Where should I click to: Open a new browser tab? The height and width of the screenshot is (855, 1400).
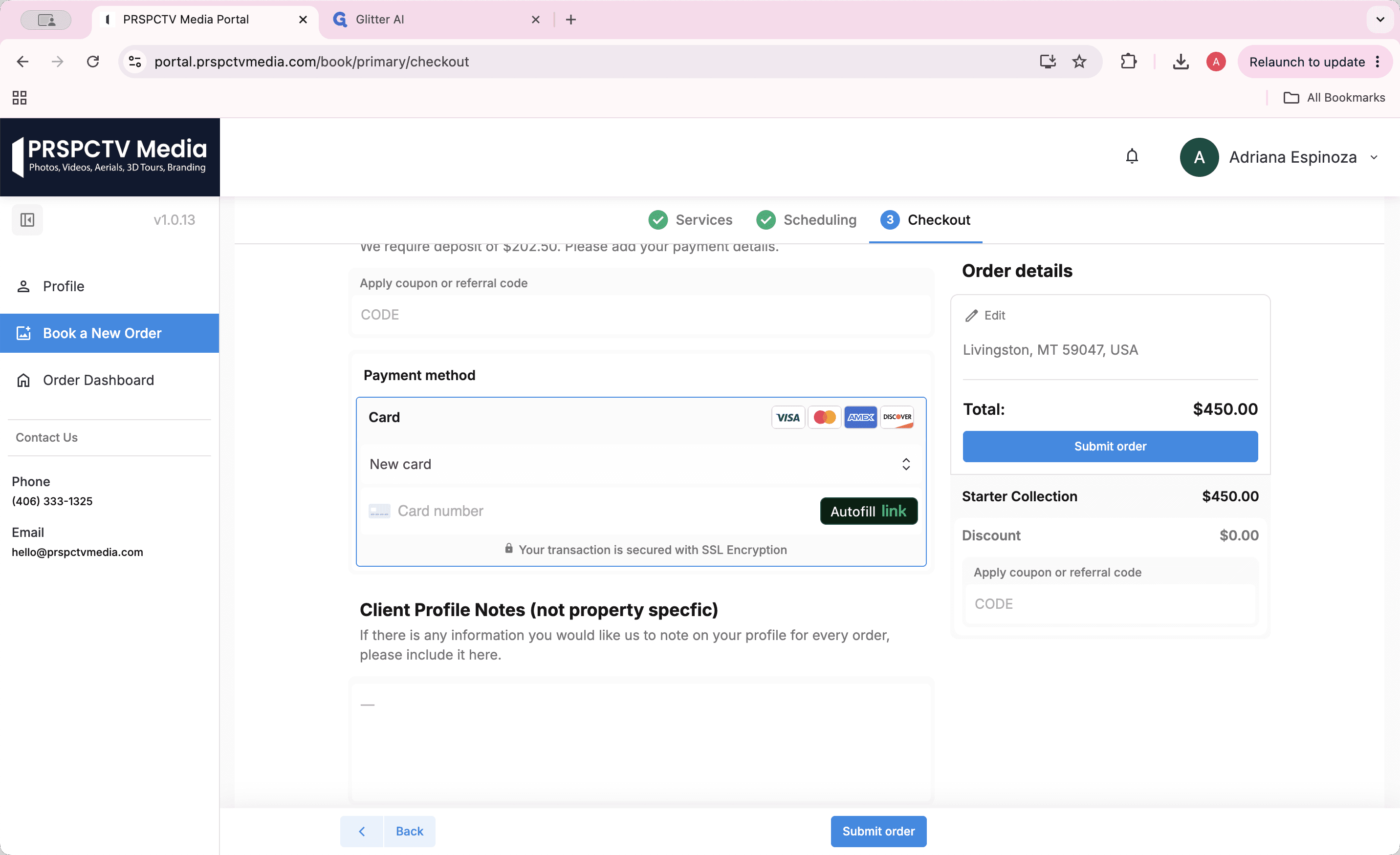coord(571,20)
